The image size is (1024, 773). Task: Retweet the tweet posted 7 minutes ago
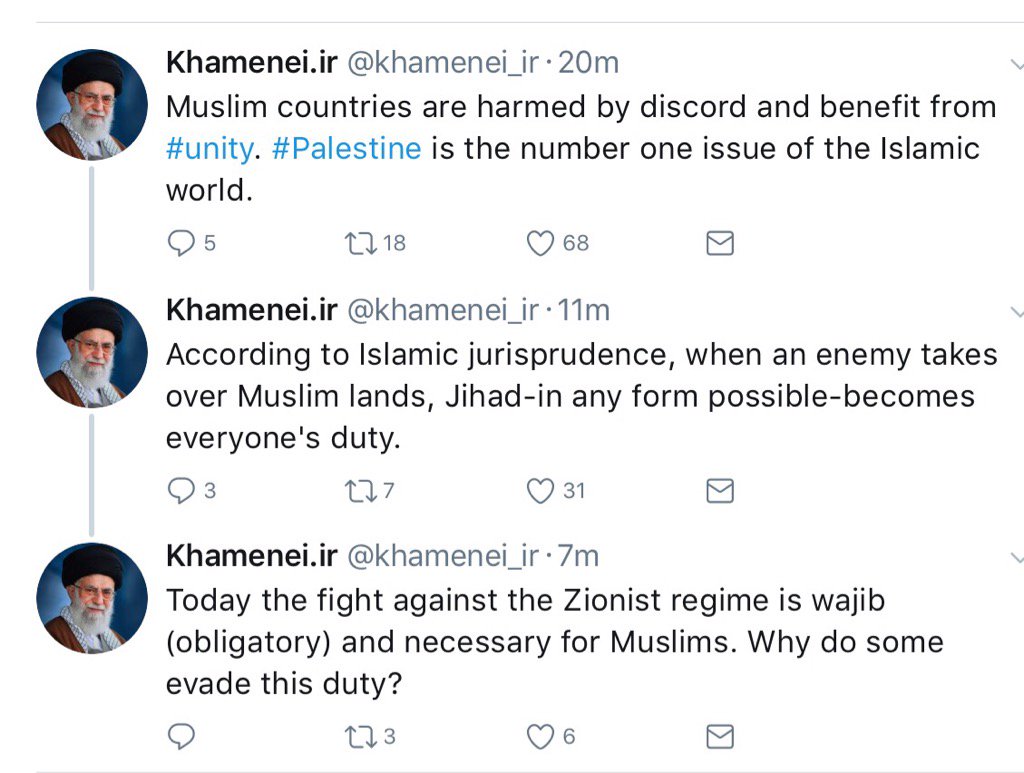(x=361, y=736)
